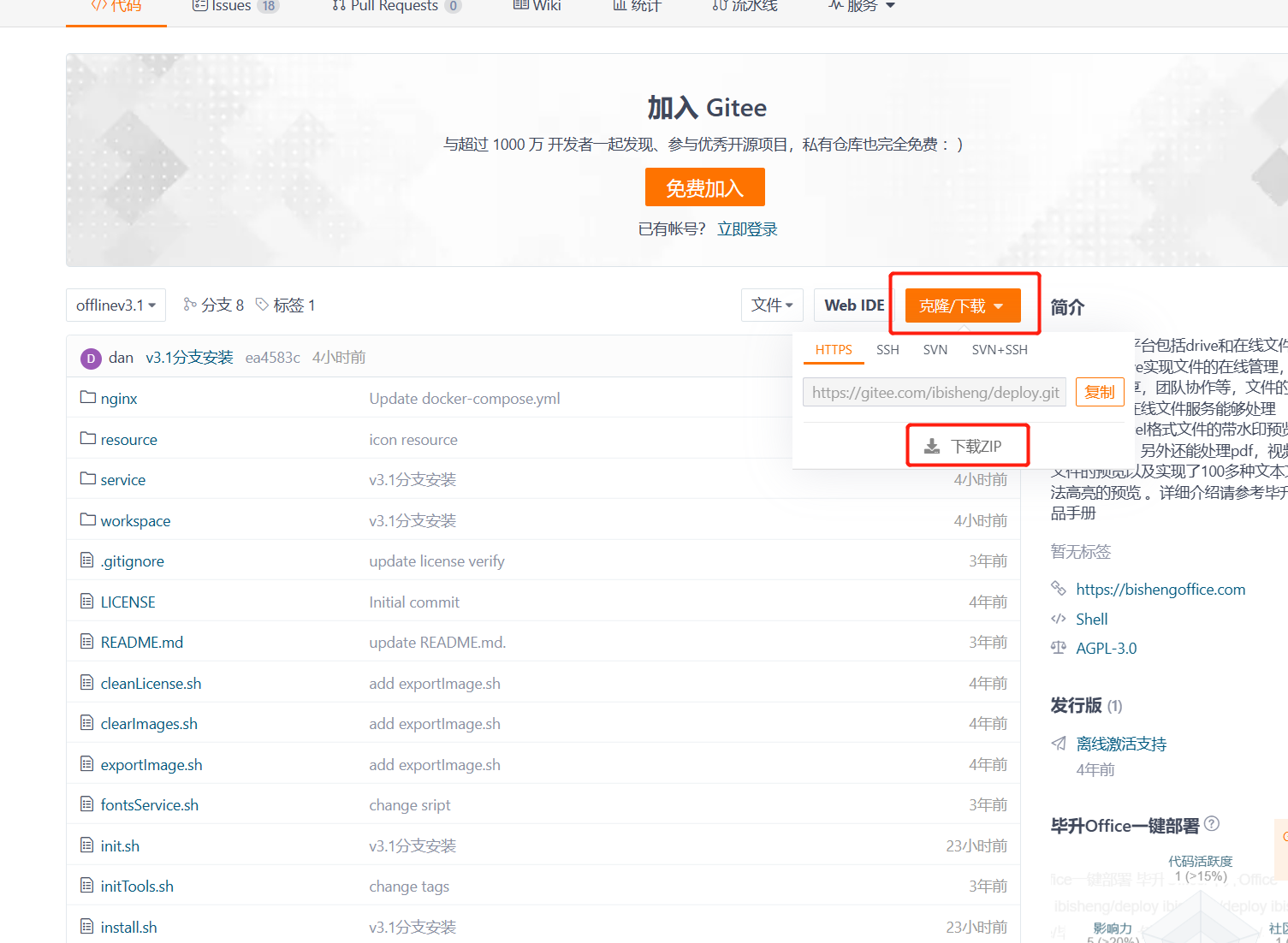Viewport: 1288px width, 943px height.
Task: Click the LICENSE file icon
Action: coord(86,602)
